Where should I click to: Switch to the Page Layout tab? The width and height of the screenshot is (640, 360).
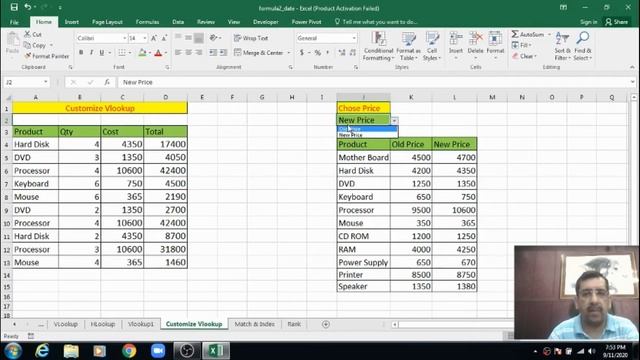pos(107,22)
